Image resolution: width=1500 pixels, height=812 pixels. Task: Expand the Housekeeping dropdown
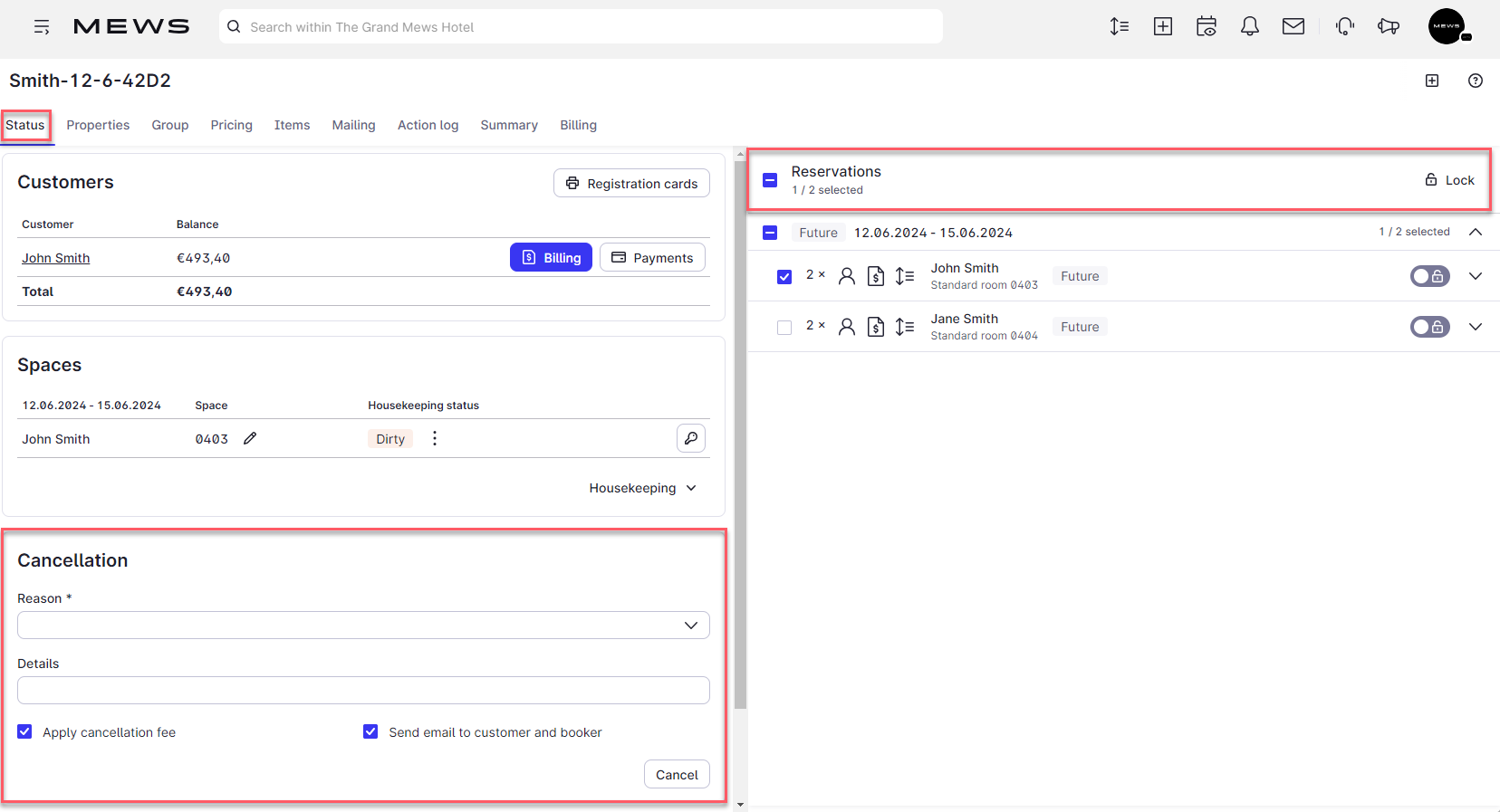pos(642,488)
